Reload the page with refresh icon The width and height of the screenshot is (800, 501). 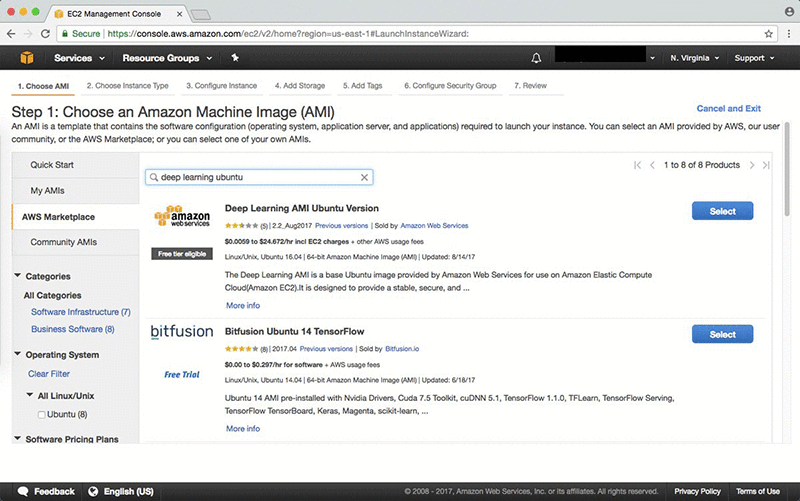(x=45, y=34)
